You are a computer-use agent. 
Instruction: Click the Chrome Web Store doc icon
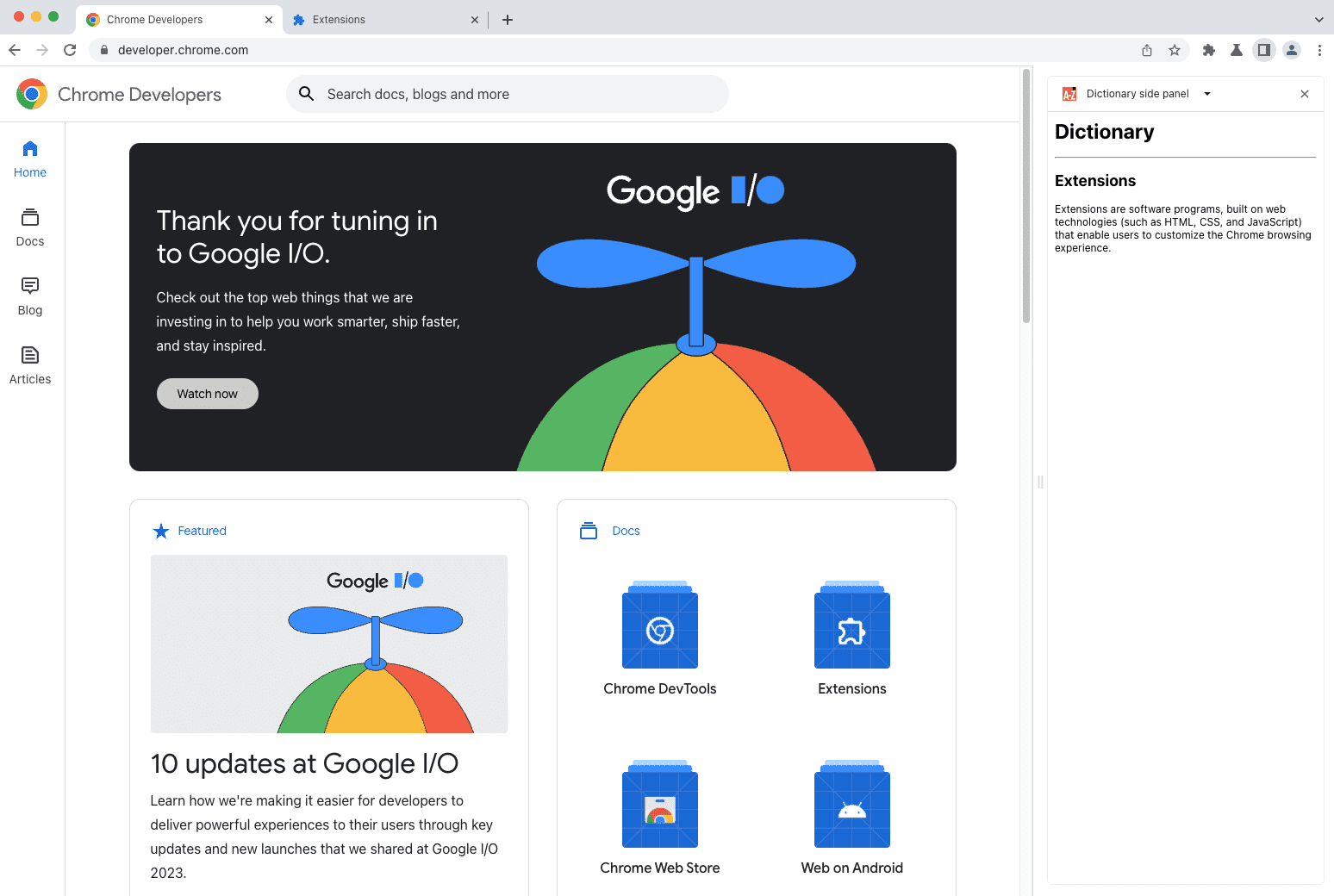tap(659, 806)
